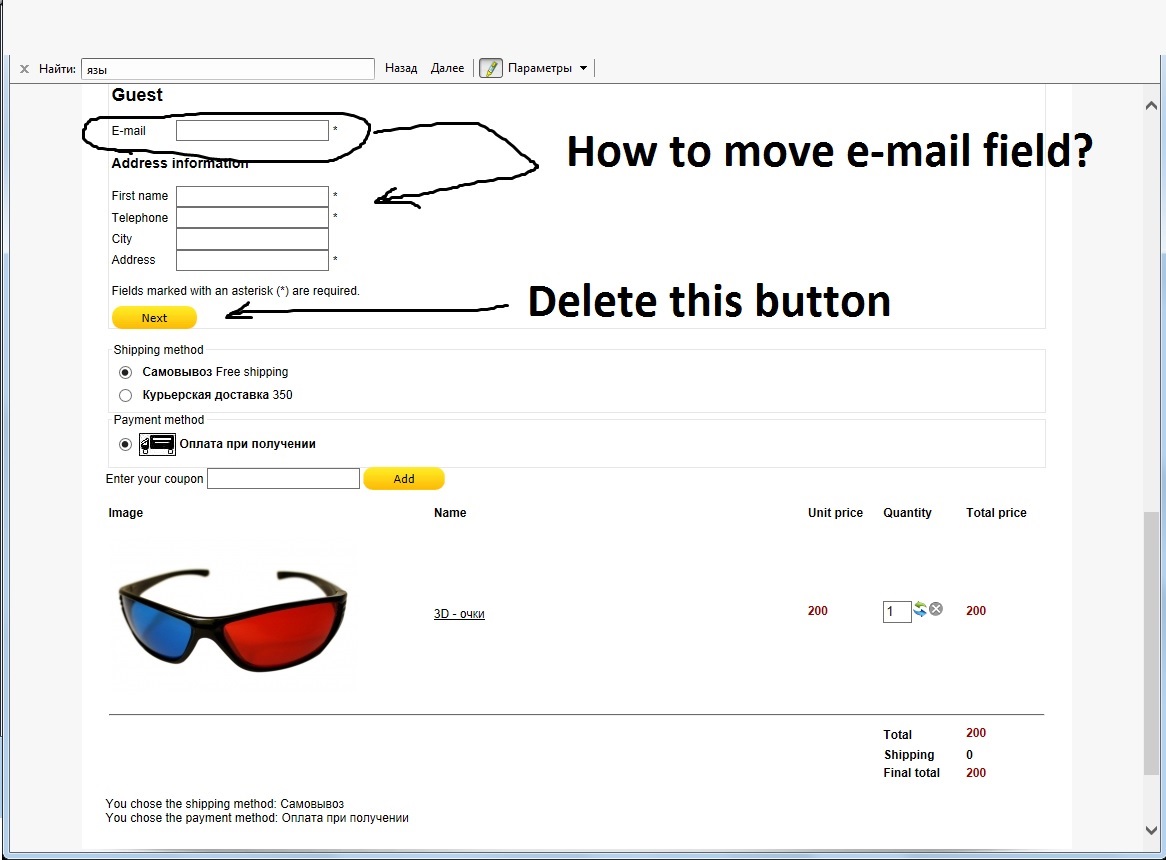Click the Unit price column header
1166x860 pixels.
click(835, 513)
